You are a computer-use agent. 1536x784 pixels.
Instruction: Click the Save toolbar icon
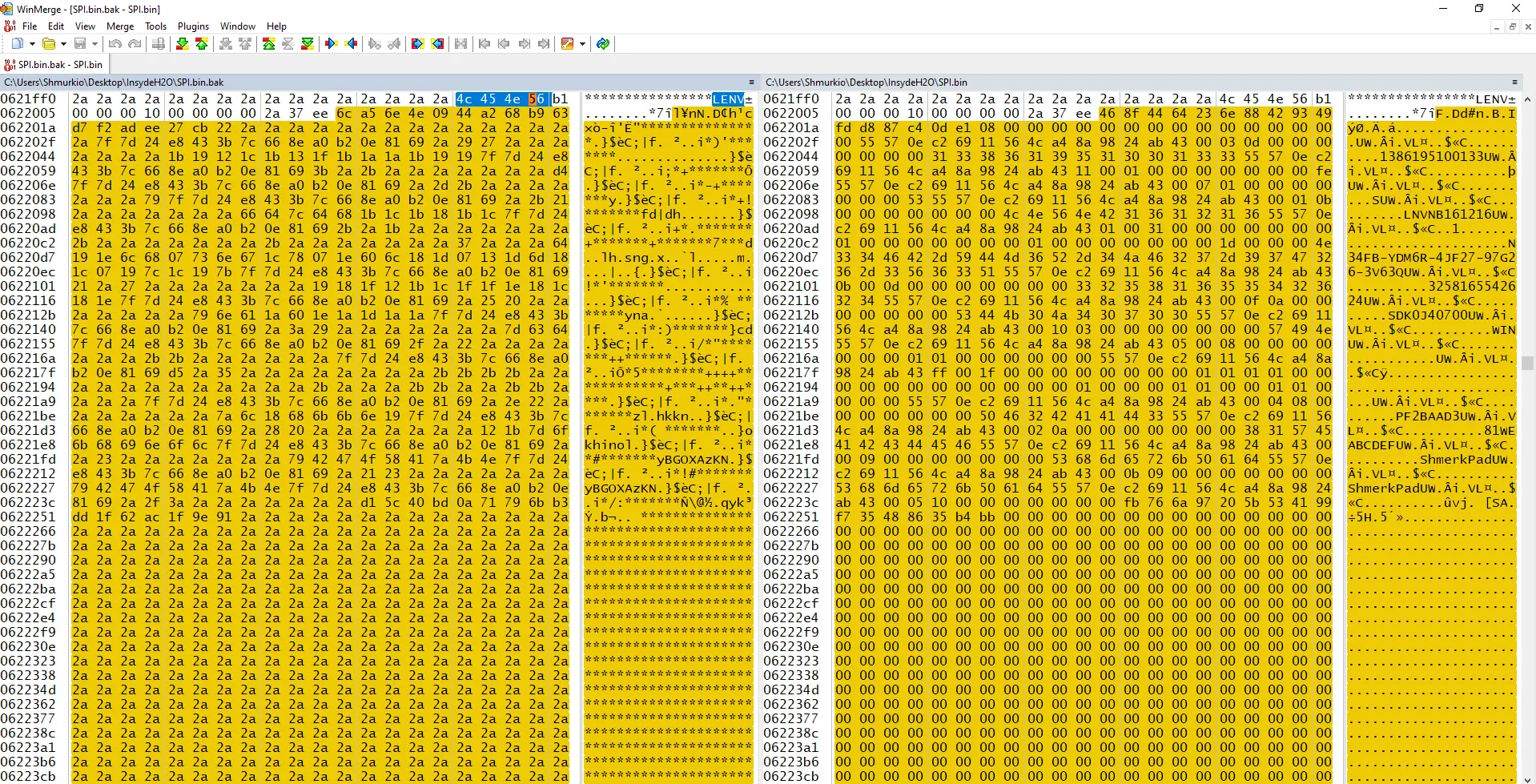pyautogui.click(x=80, y=44)
